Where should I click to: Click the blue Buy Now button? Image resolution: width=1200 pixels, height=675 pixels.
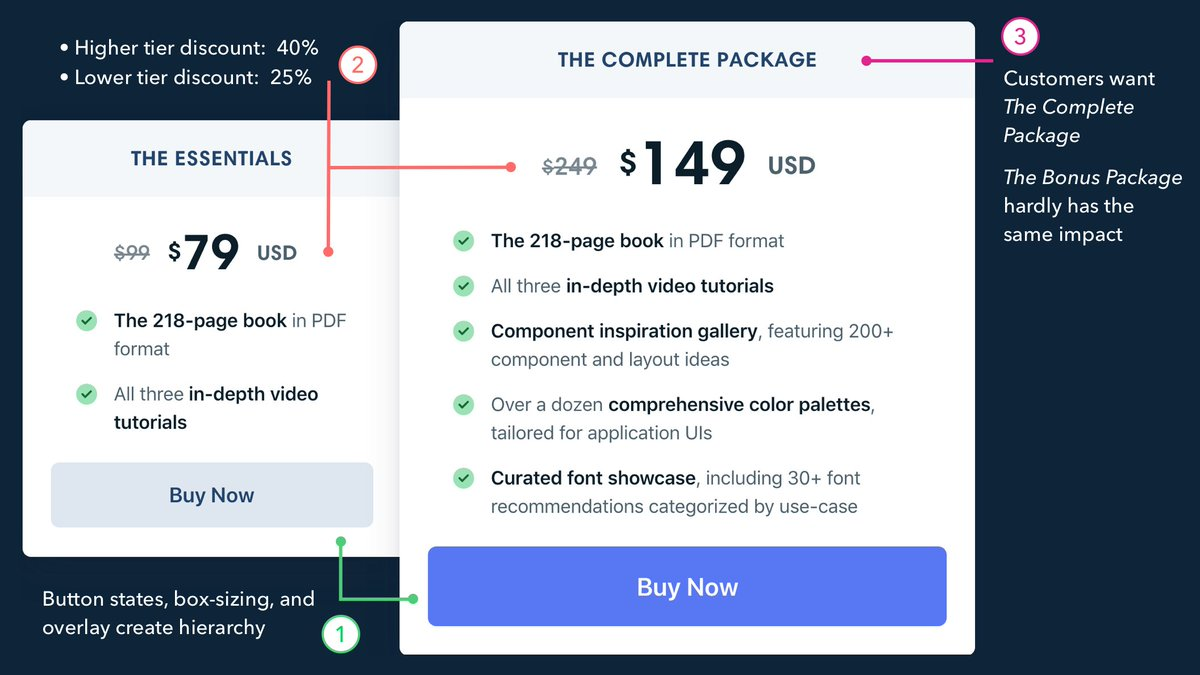[687, 586]
